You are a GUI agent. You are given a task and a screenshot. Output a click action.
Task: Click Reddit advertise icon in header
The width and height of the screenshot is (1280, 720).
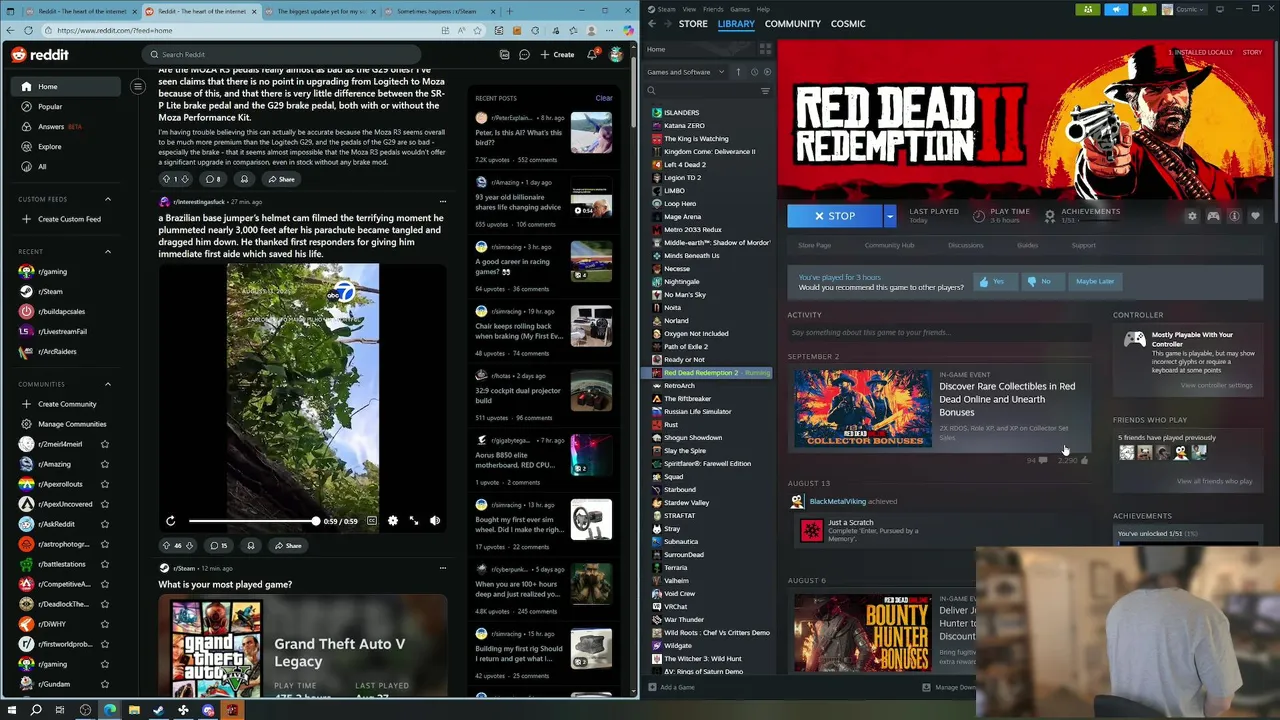[x=504, y=54]
